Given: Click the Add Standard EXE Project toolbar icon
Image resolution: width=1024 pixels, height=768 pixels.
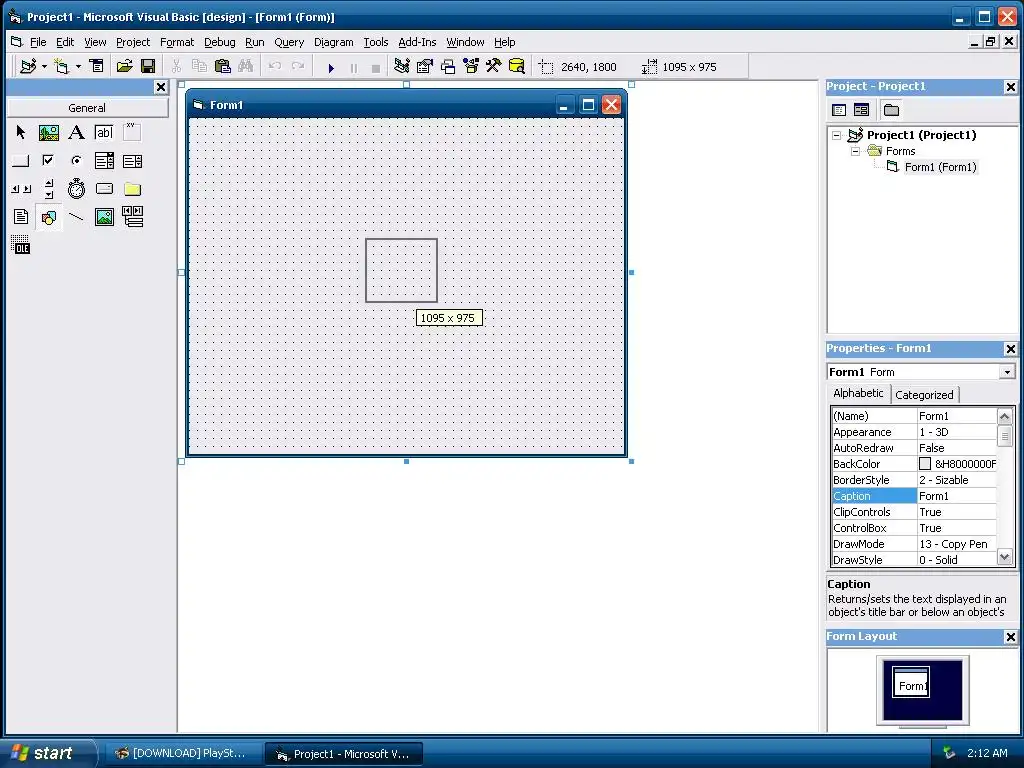Looking at the screenshot, I should point(28,67).
